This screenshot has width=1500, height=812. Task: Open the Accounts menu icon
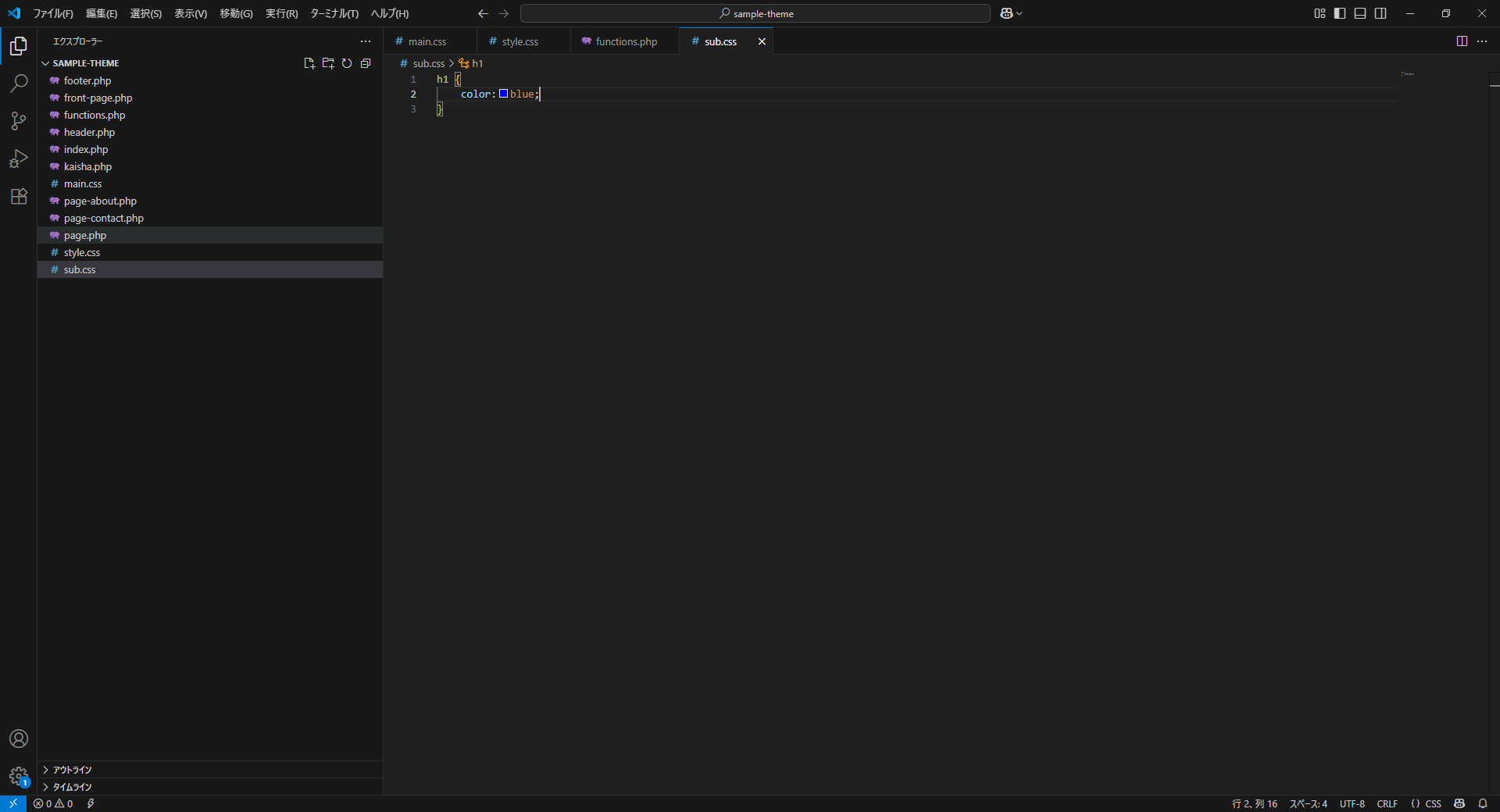[19, 739]
